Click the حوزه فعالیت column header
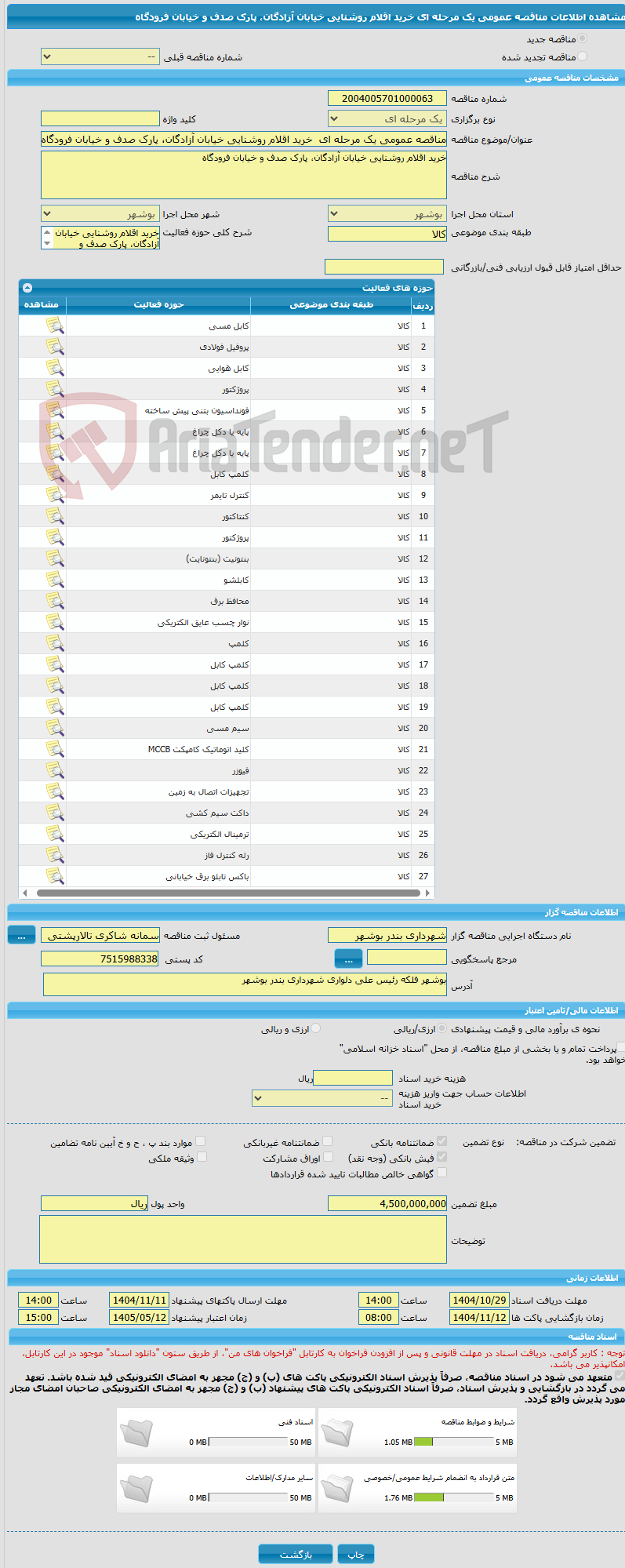 [x=158, y=304]
